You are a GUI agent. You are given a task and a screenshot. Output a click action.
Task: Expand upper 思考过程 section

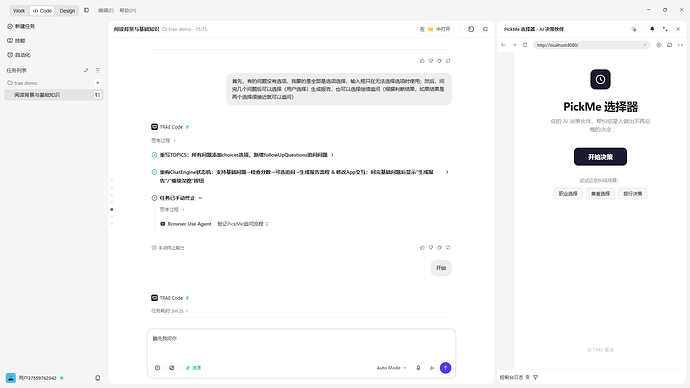pos(163,141)
